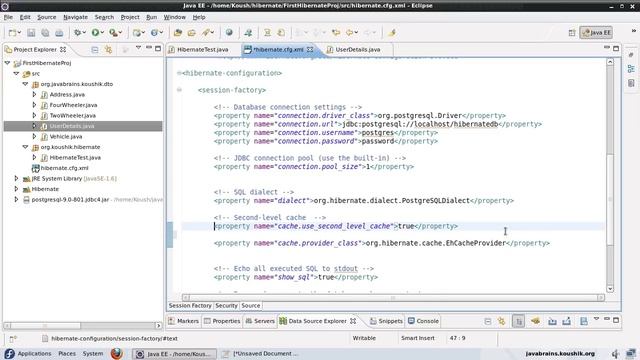Screen dimensions: 640x360
Task: Fold the session-factory element in editor
Action: 179,90
